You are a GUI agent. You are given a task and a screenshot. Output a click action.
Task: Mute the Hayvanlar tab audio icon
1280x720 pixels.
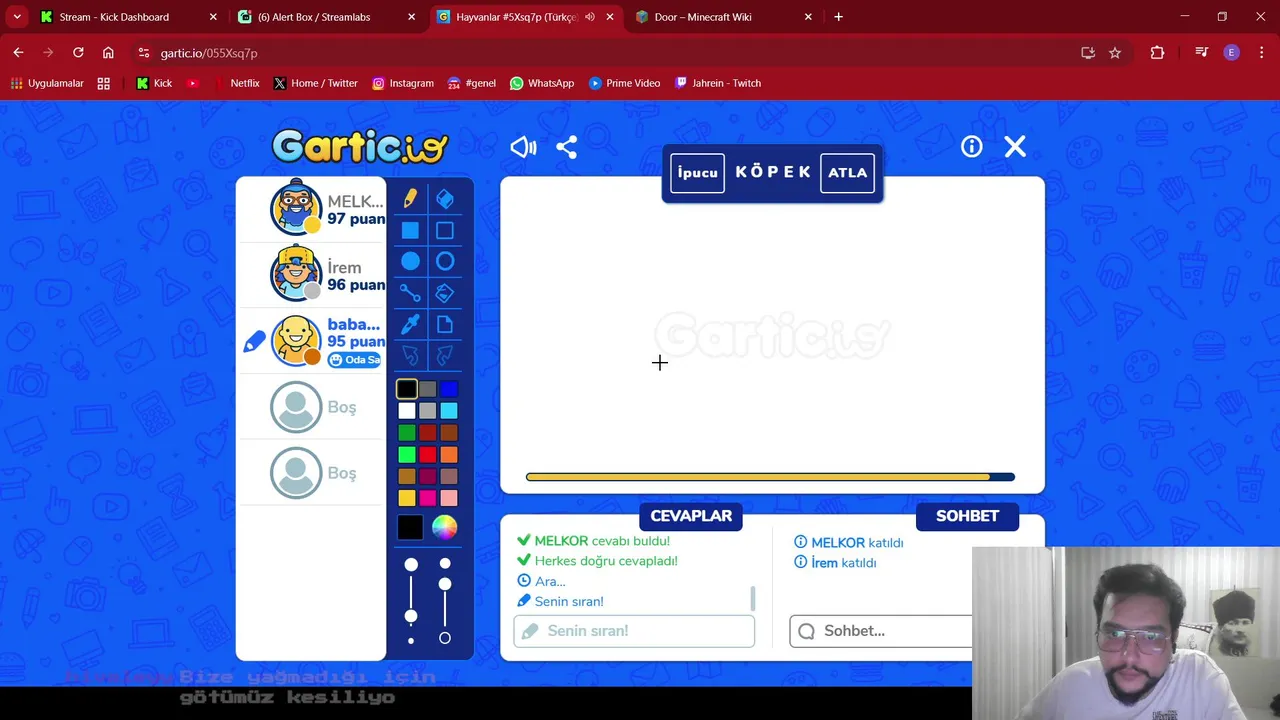point(589,17)
